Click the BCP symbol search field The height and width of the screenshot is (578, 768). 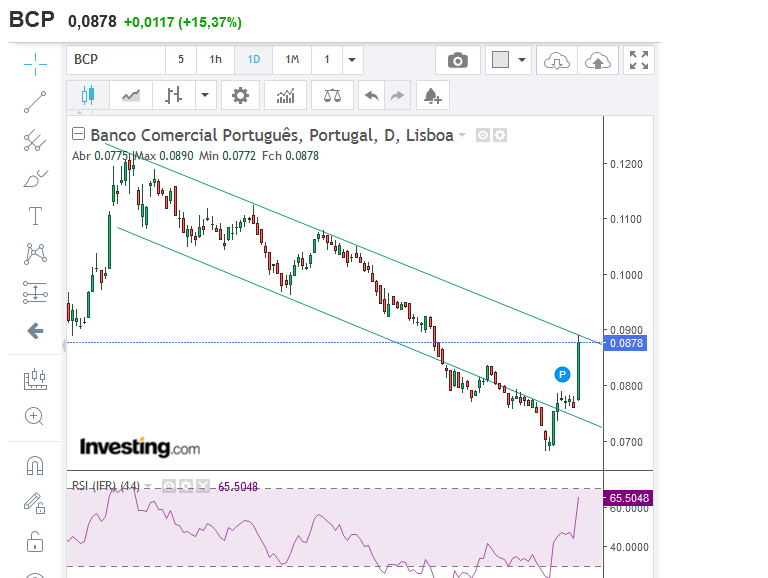[x=116, y=60]
